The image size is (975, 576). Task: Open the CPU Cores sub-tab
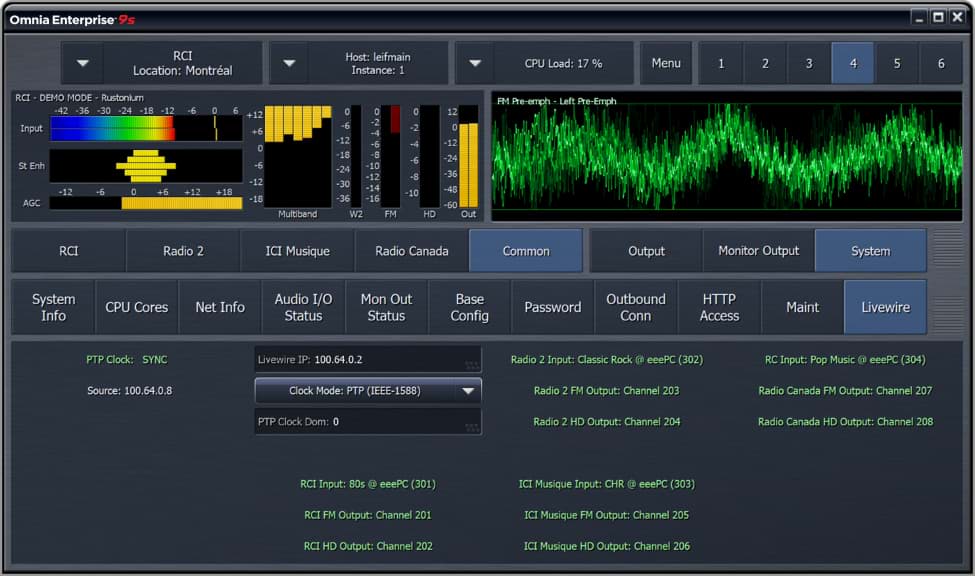point(137,307)
